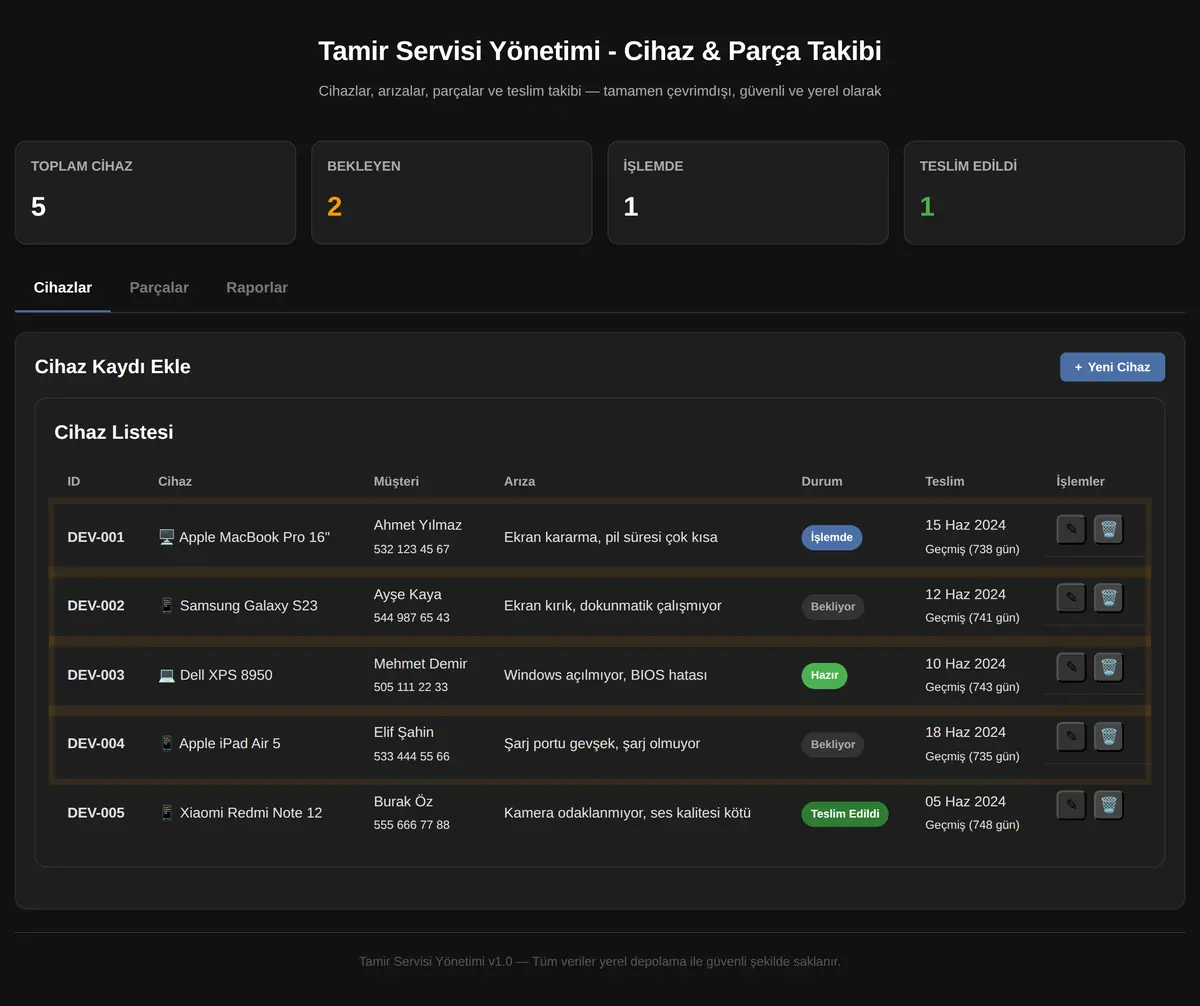Edit Xiaomi Redmi Note 12 record
Image resolution: width=1200 pixels, height=1006 pixels.
(1071, 805)
